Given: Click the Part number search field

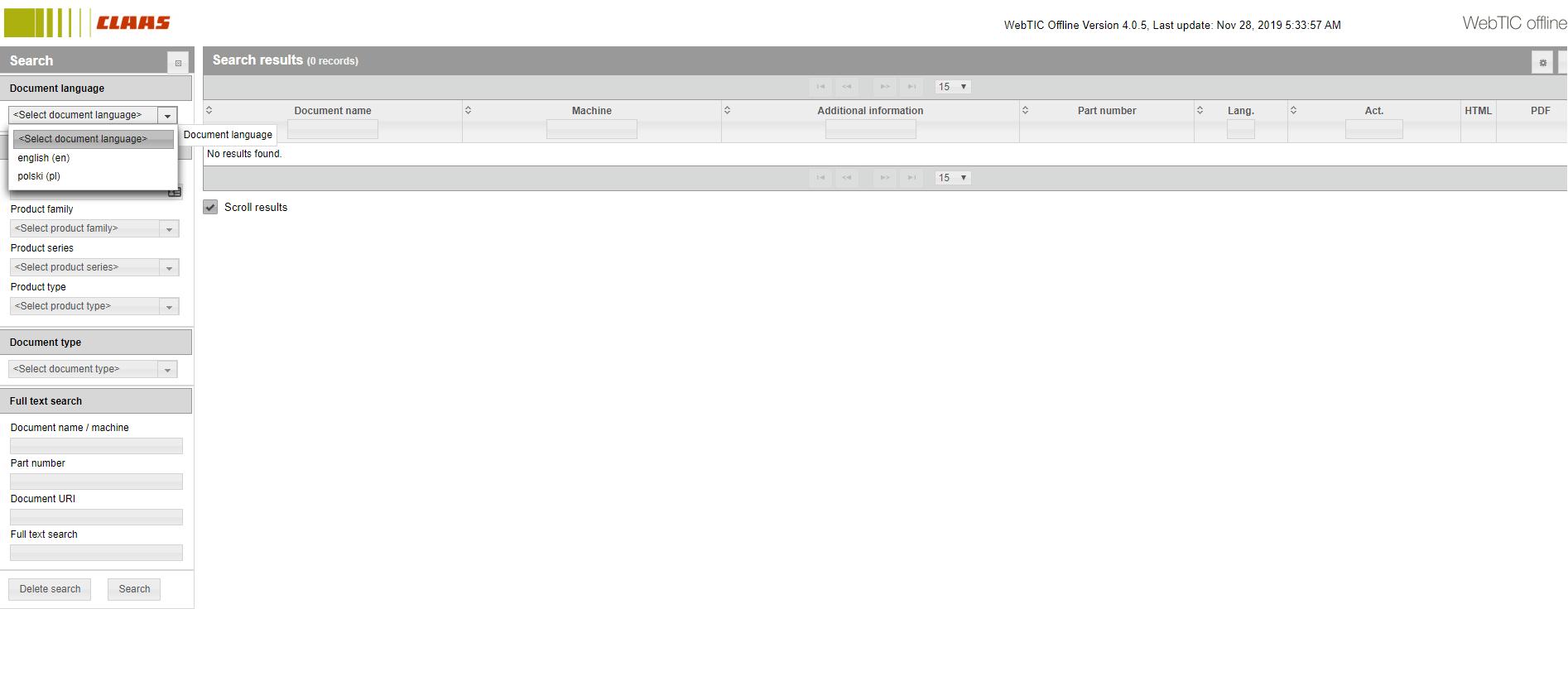Looking at the screenshot, I should 96,482.
